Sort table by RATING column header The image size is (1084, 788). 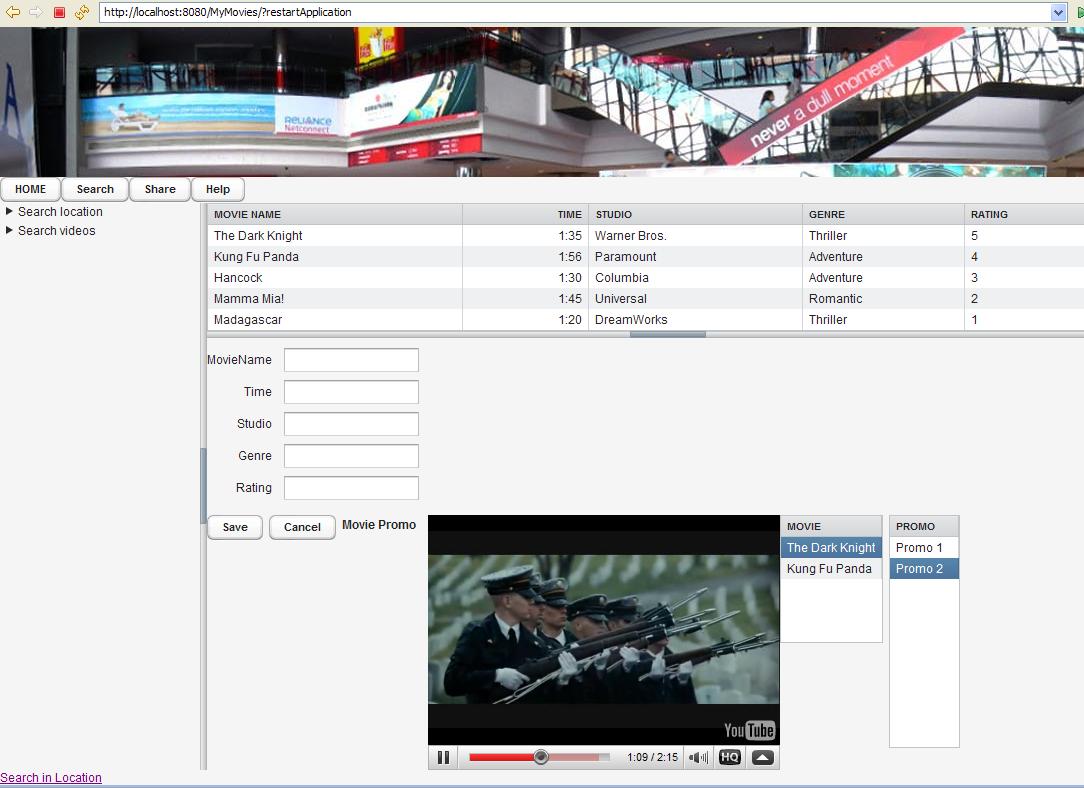(x=1024, y=214)
